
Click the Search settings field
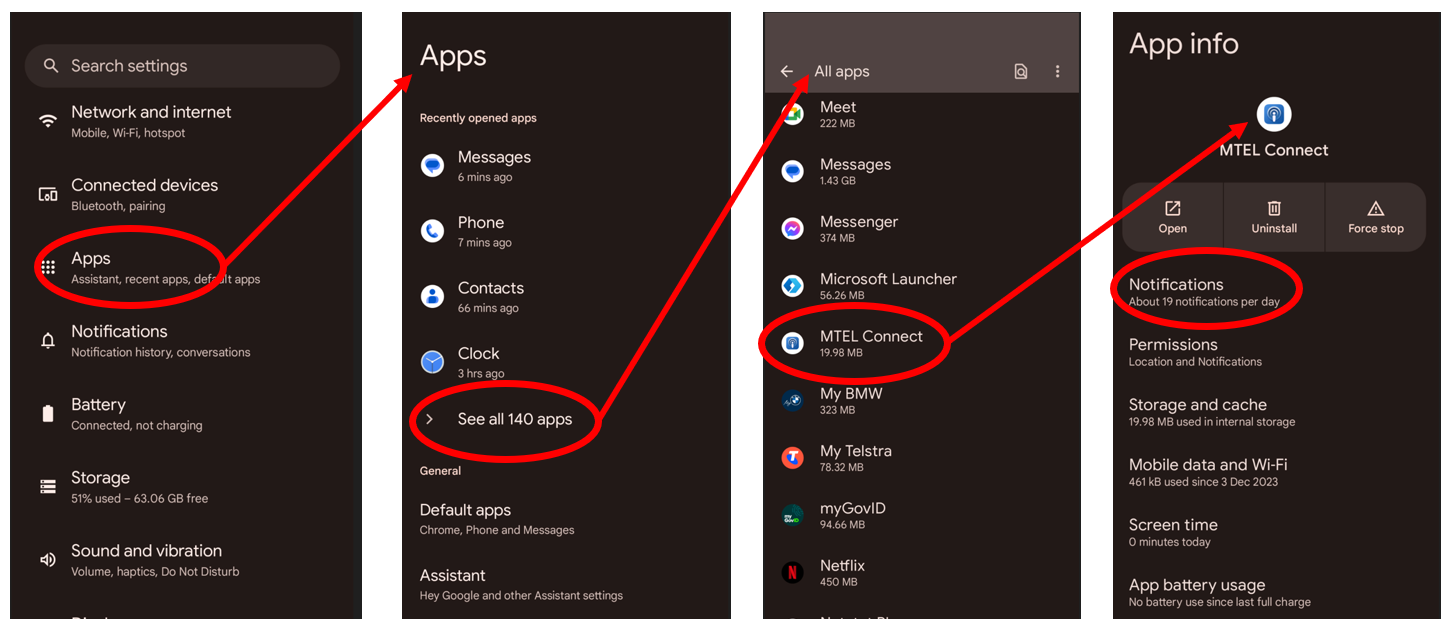(182, 66)
